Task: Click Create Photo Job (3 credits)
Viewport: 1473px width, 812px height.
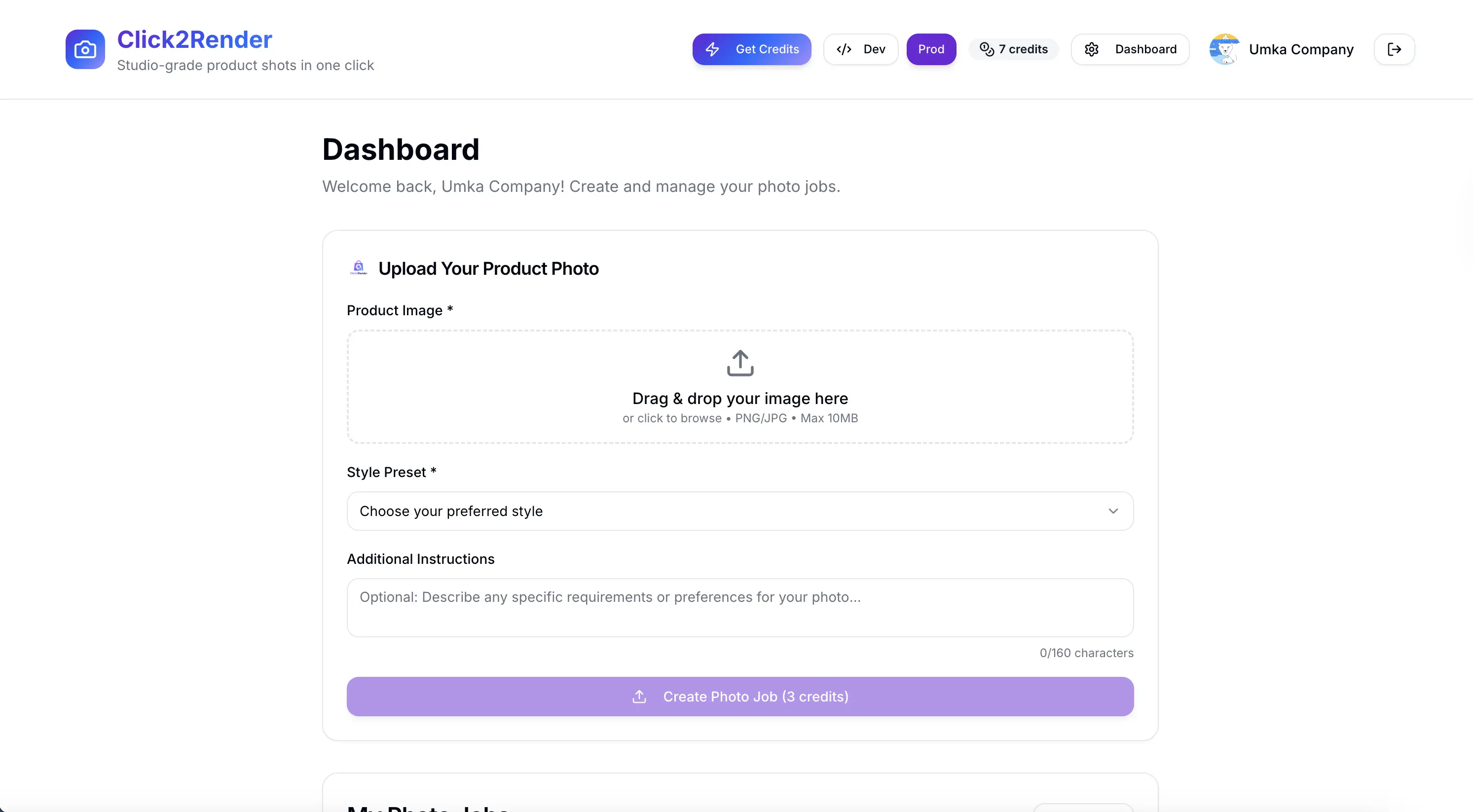Action: pos(739,697)
